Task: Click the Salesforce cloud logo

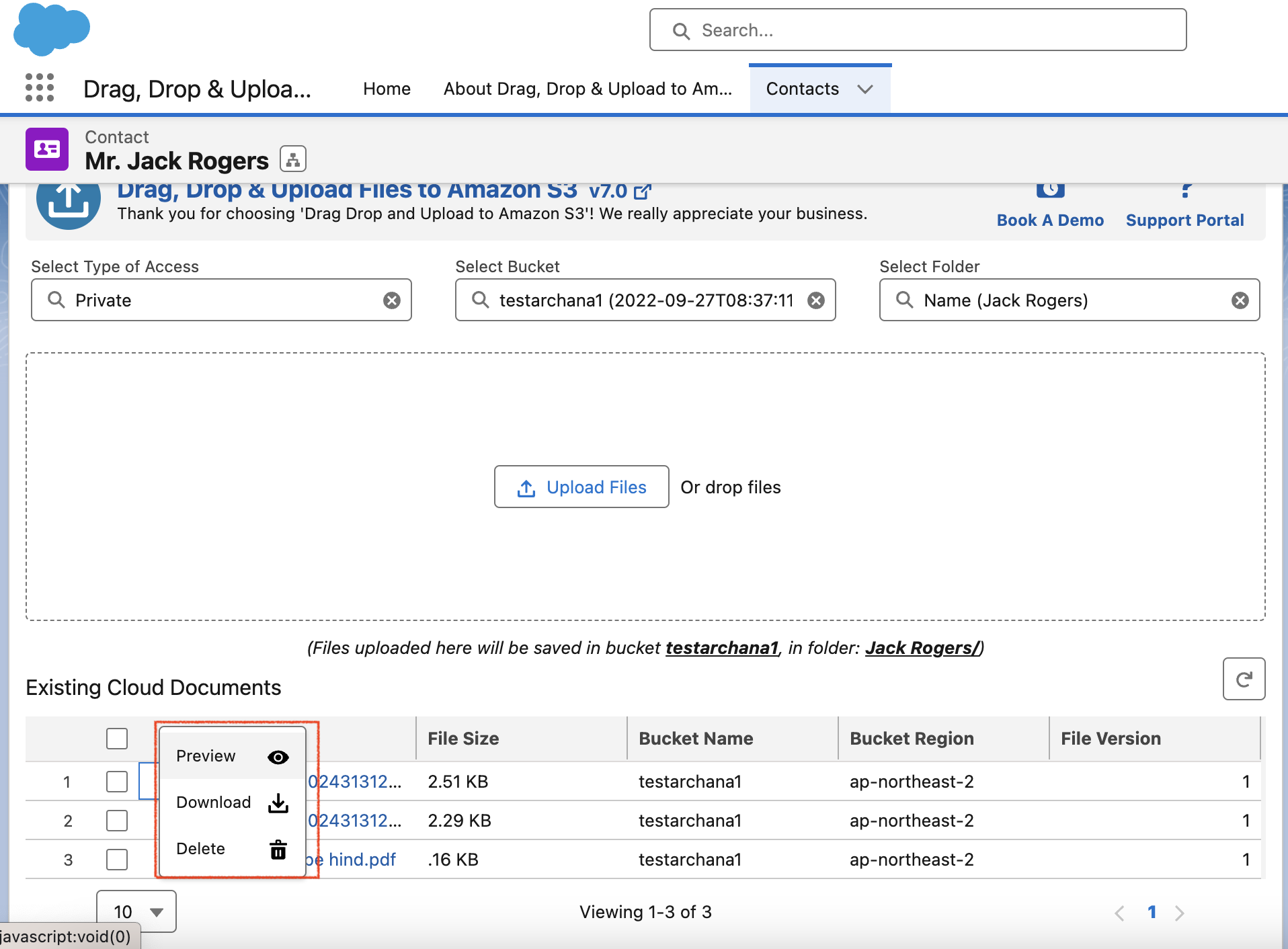Action: tap(51, 29)
